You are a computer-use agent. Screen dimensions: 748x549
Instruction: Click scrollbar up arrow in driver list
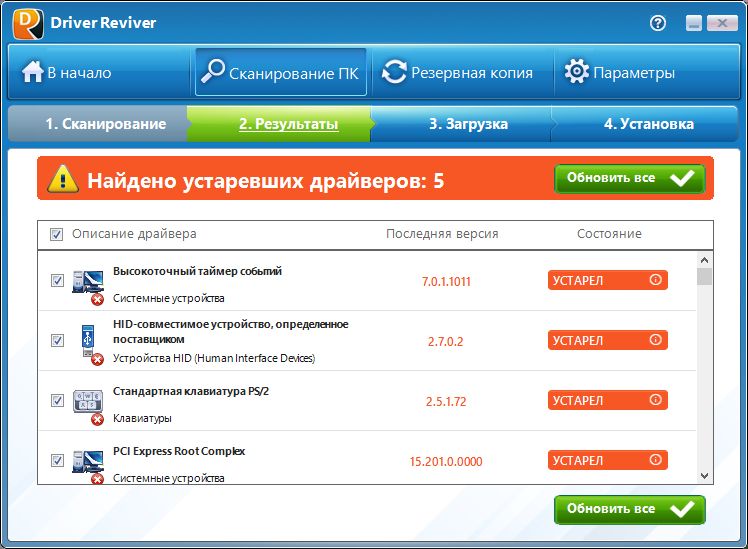(704, 260)
